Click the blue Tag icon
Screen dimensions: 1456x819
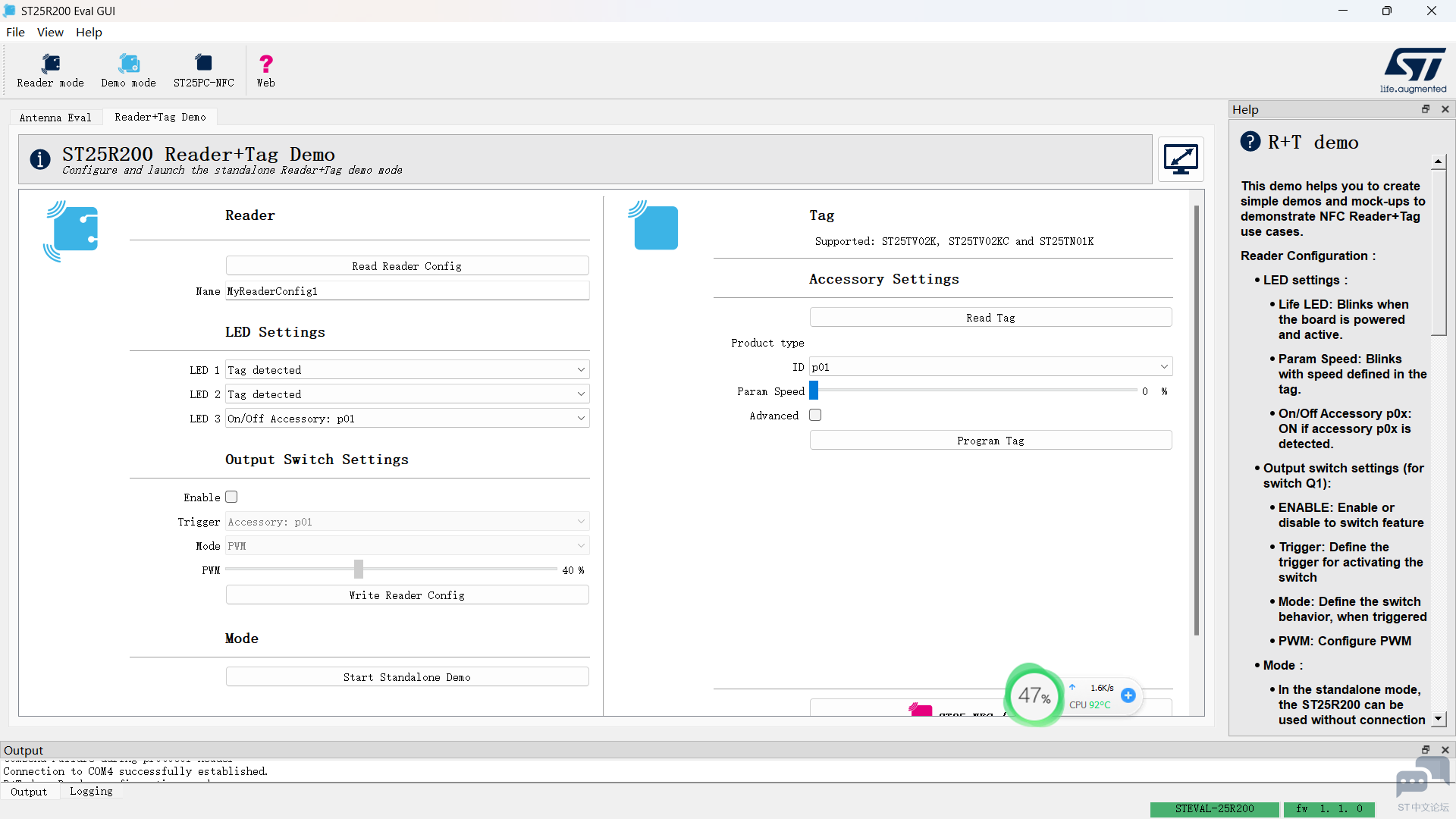tap(654, 225)
